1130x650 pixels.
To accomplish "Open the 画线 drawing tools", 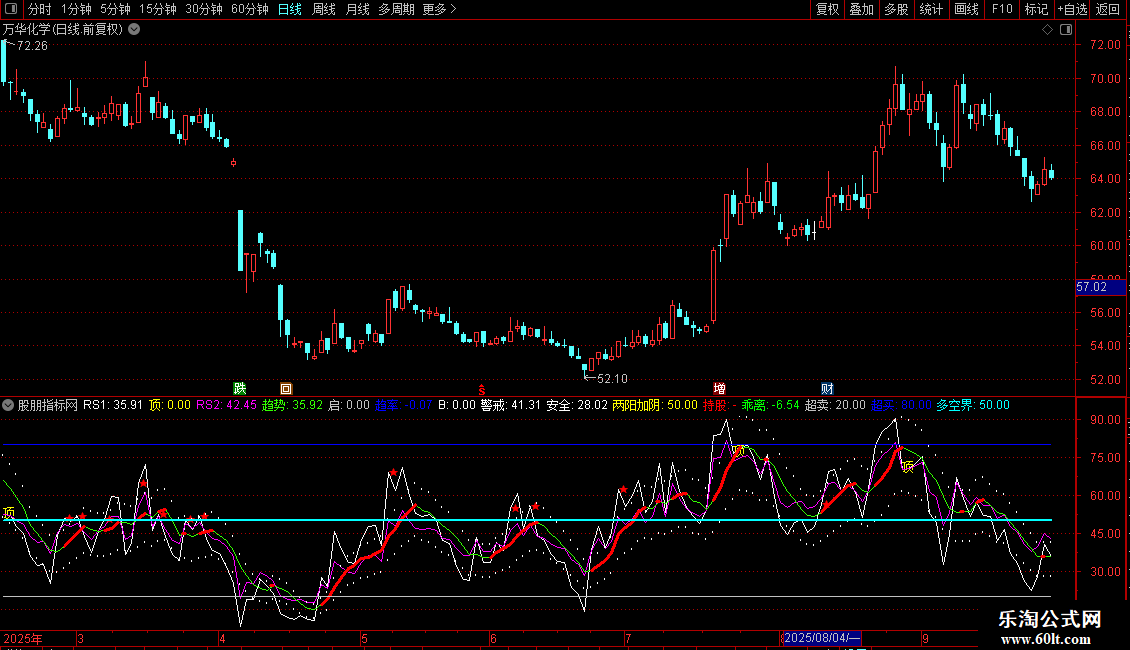I will pos(966,10).
